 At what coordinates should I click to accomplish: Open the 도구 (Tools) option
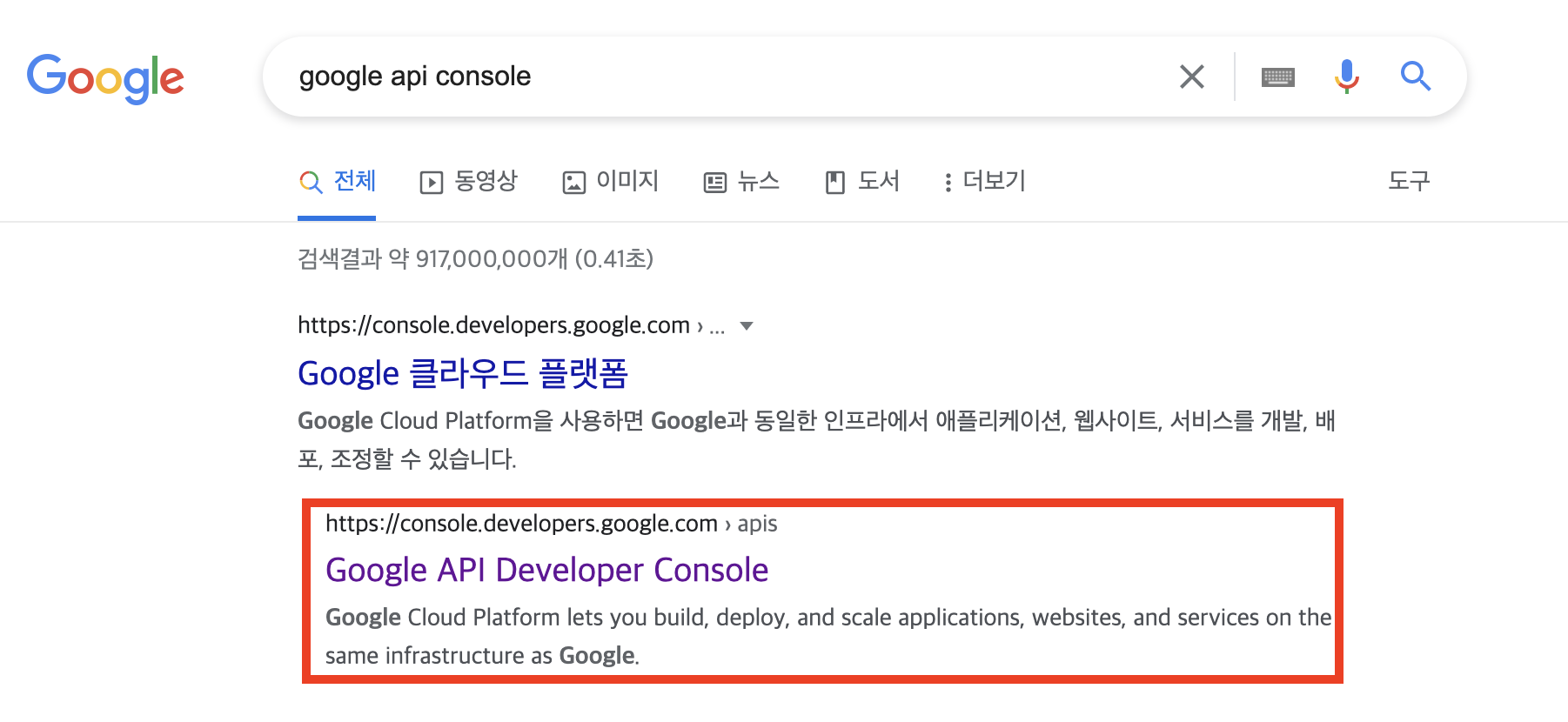click(x=1409, y=181)
